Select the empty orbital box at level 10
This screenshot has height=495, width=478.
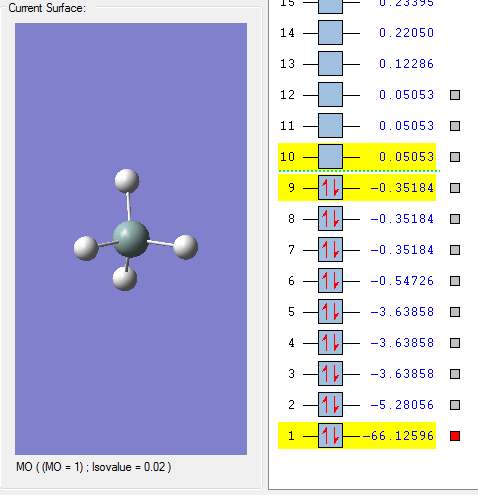pyautogui.click(x=330, y=157)
